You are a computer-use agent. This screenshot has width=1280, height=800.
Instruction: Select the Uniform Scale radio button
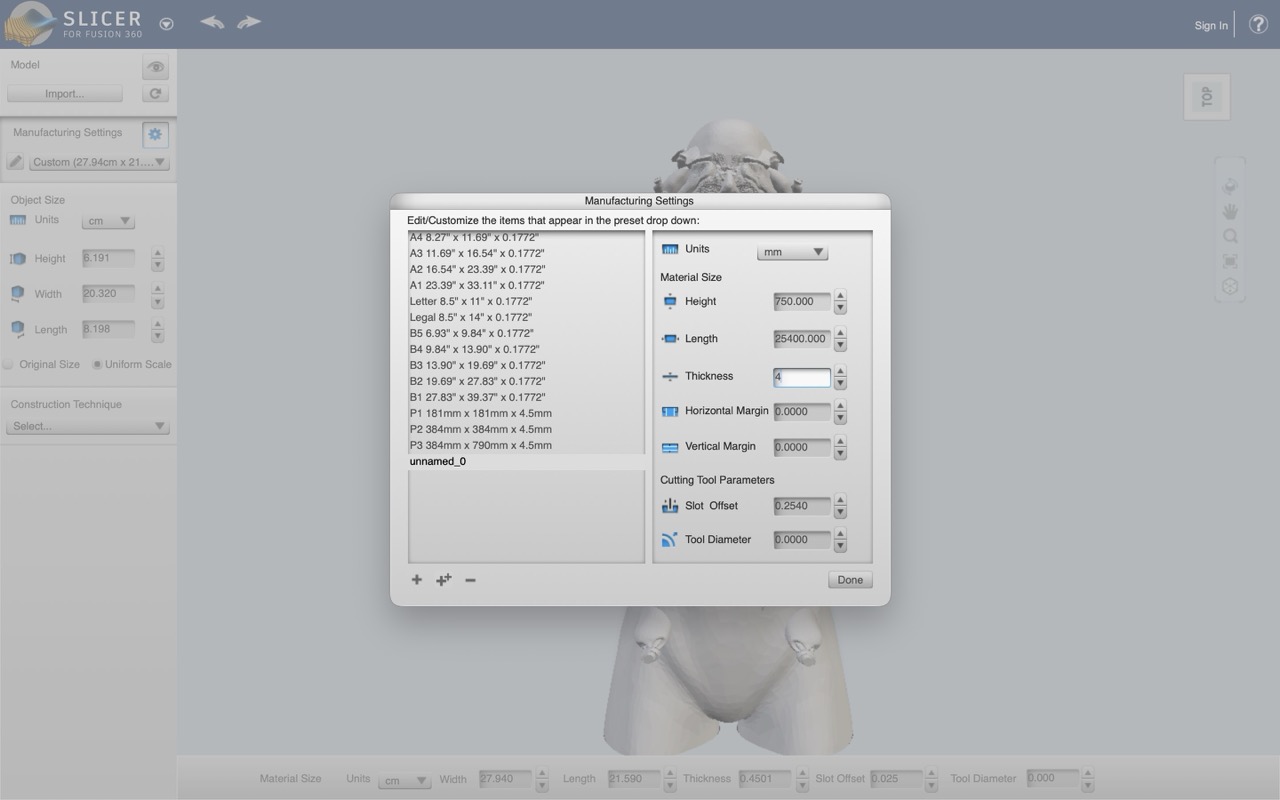point(97,364)
